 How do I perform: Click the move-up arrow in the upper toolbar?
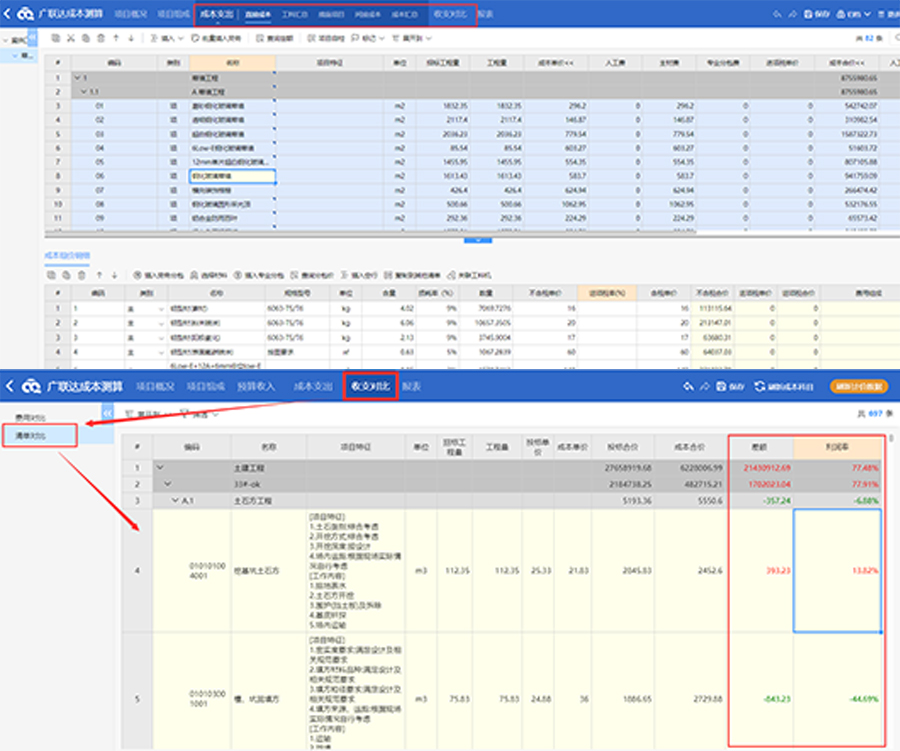coord(116,37)
